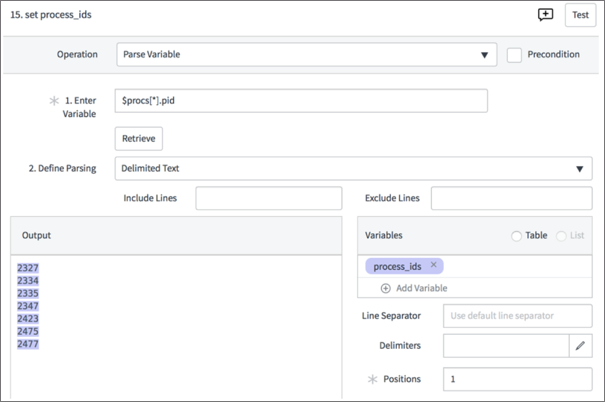Click the Variables panel header label

[x=384, y=235]
